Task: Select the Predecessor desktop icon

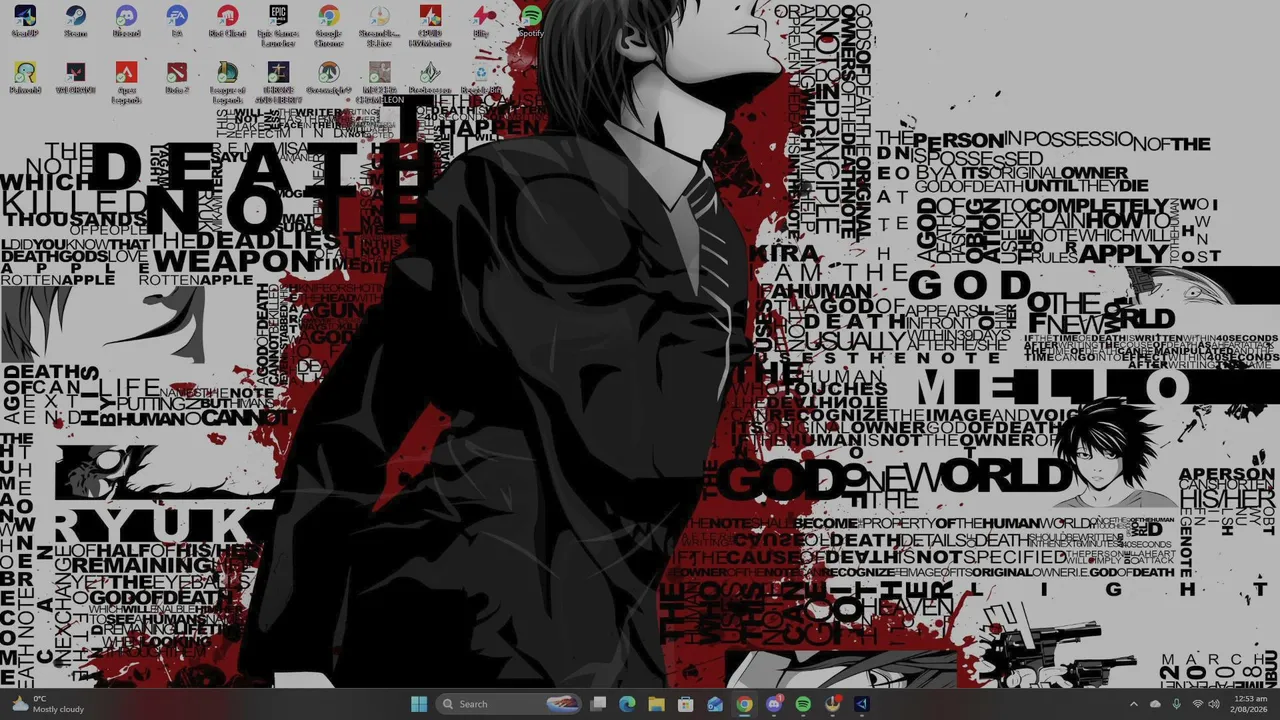Action: tap(430, 78)
